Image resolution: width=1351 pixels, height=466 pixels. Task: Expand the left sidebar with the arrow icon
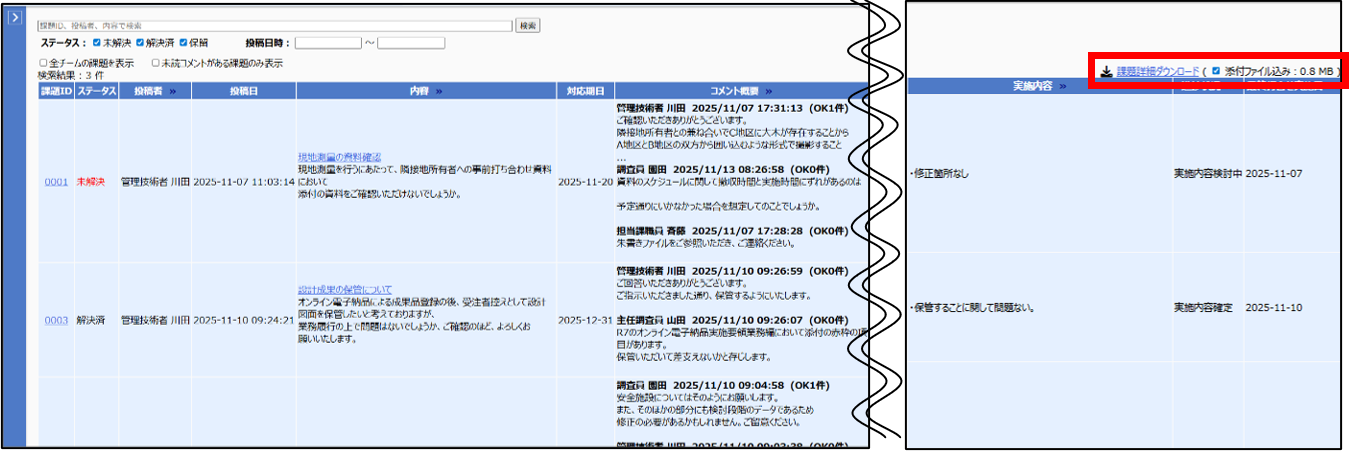point(15,19)
